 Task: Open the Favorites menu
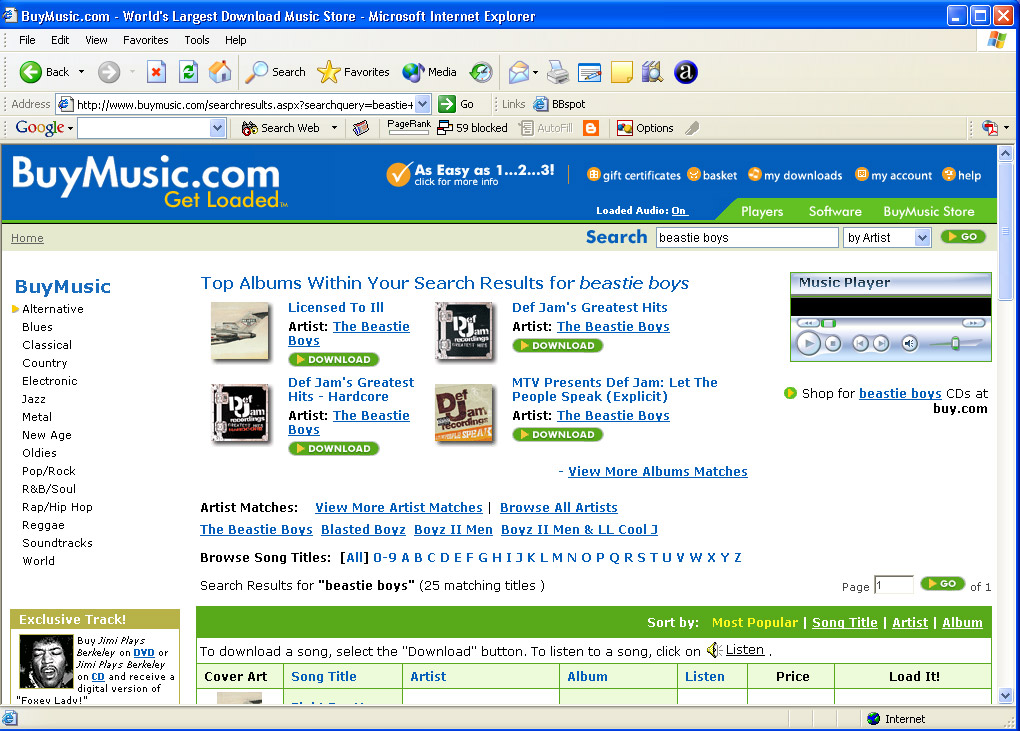pos(146,40)
